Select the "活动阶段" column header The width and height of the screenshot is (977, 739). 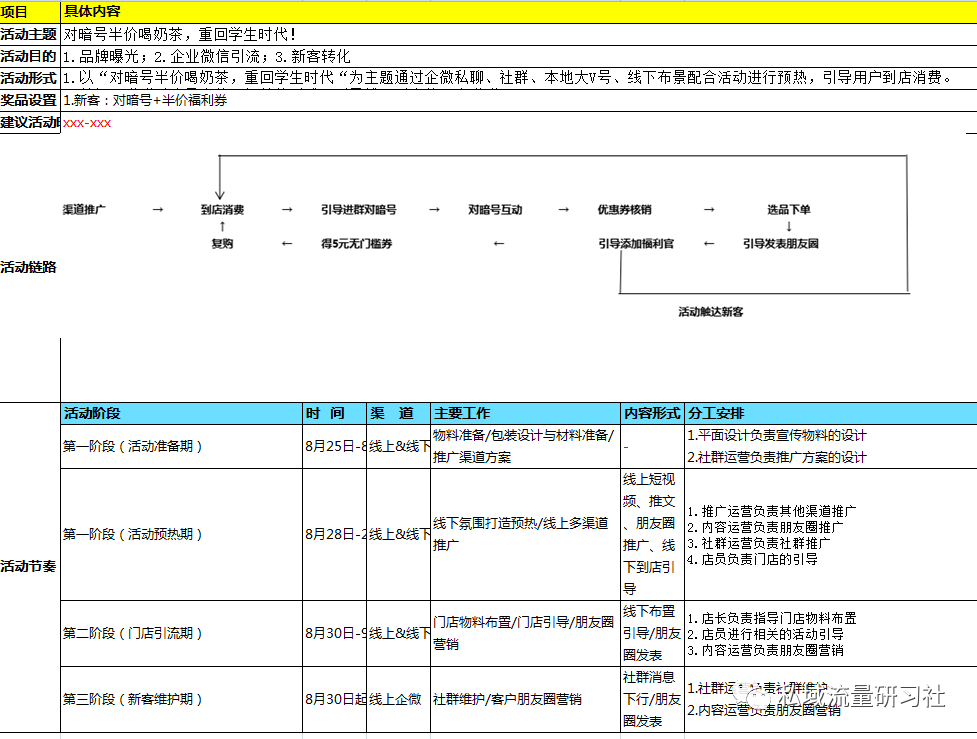pyautogui.click(x=181, y=413)
